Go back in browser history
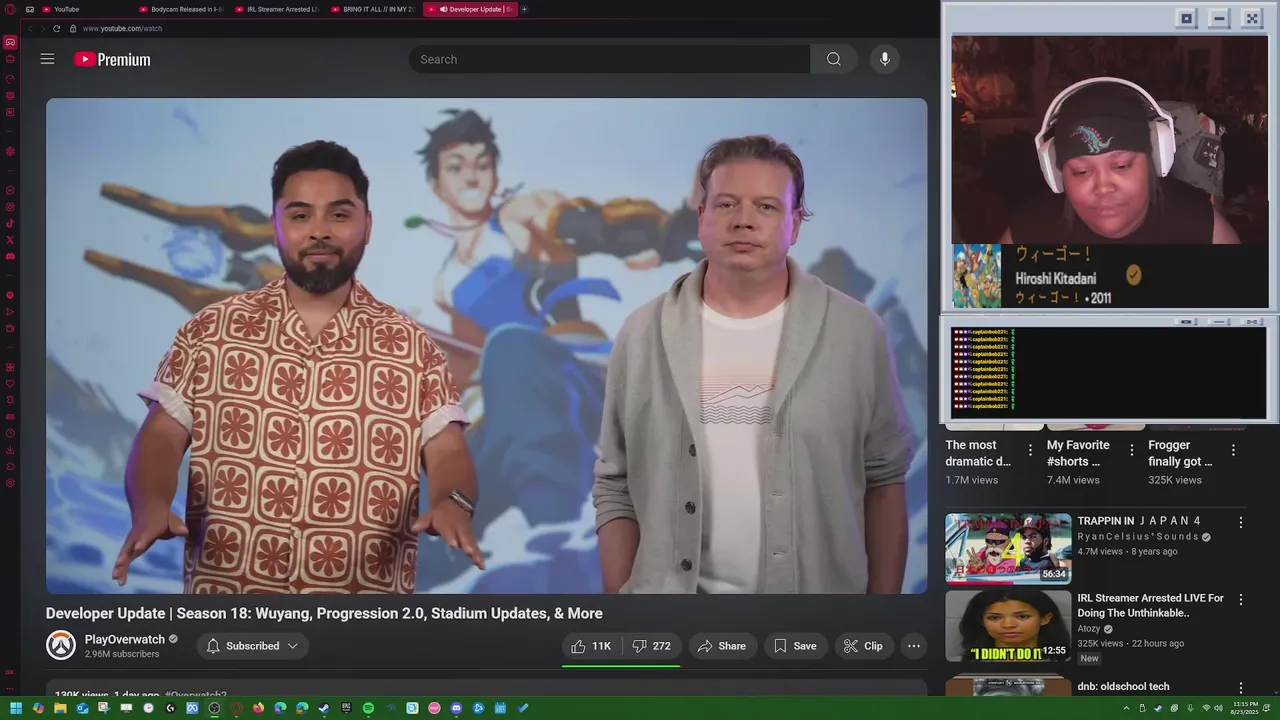This screenshot has width=1280, height=720. [29, 28]
